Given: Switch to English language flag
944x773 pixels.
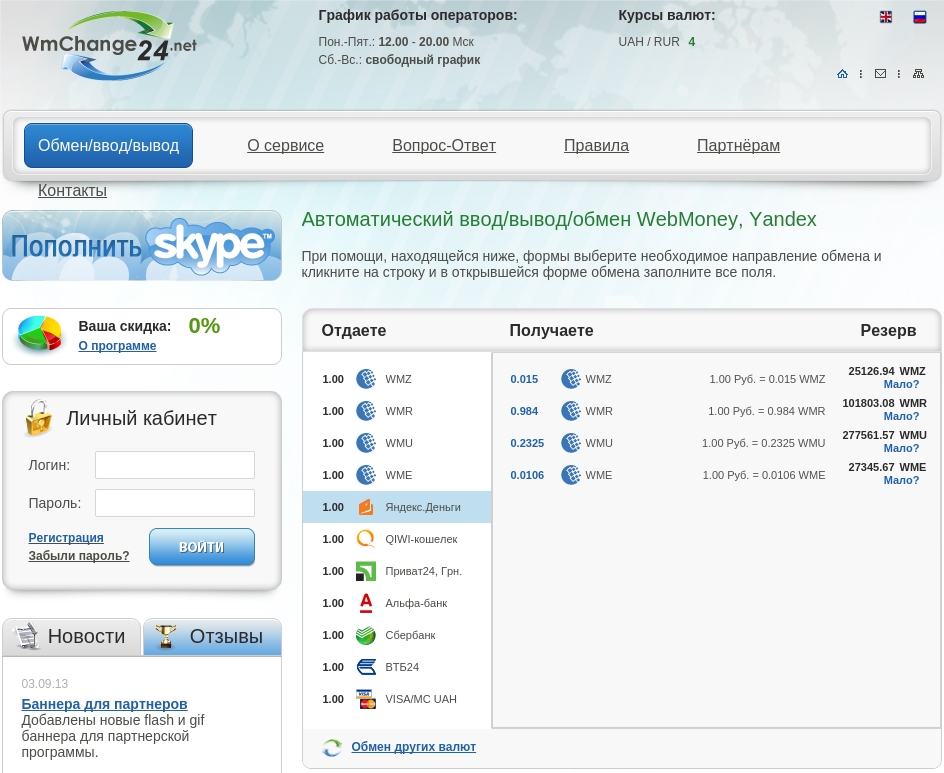Looking at the screenshot, I should [x=886, y=17].
